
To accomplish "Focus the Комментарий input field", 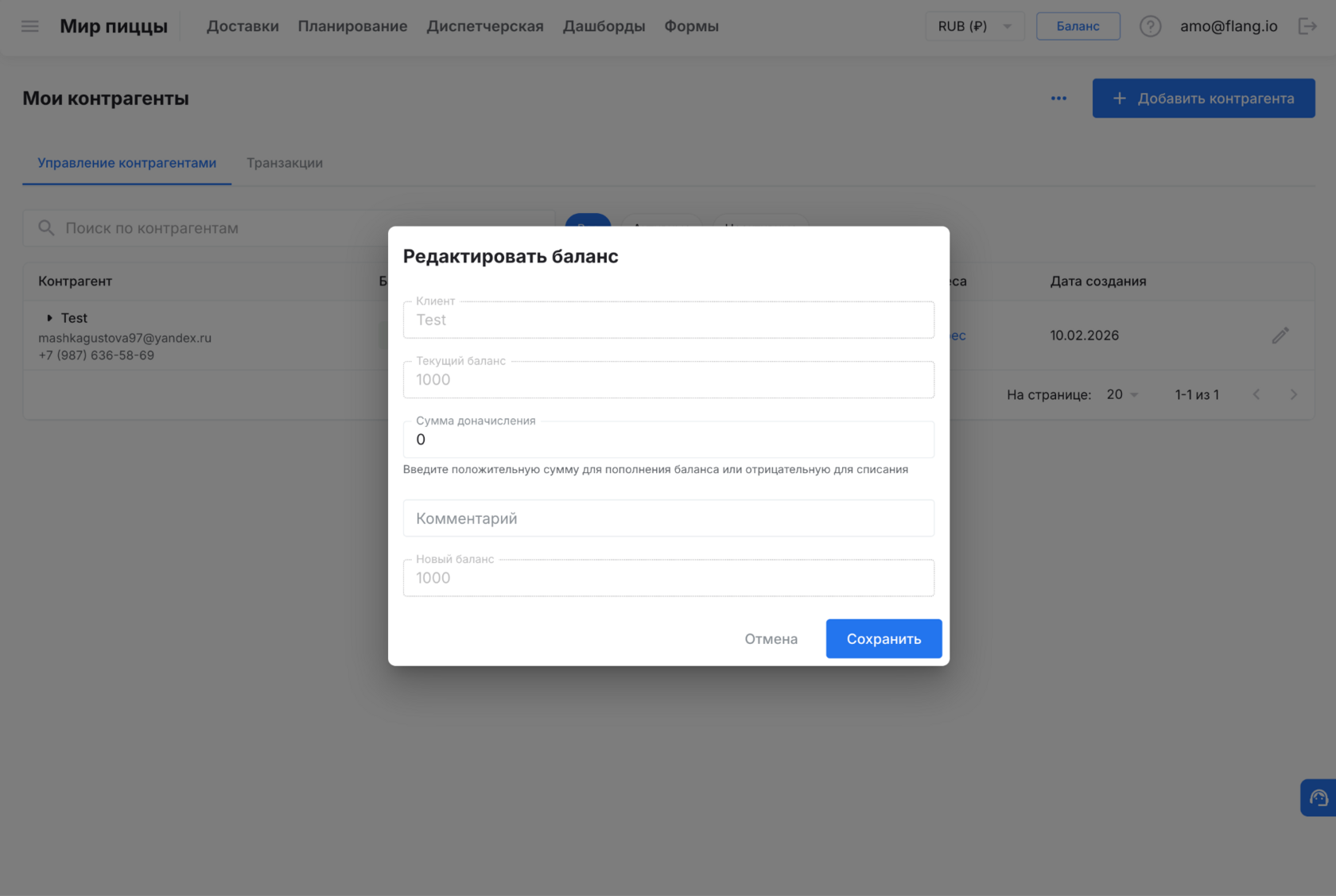I will 668,518.
